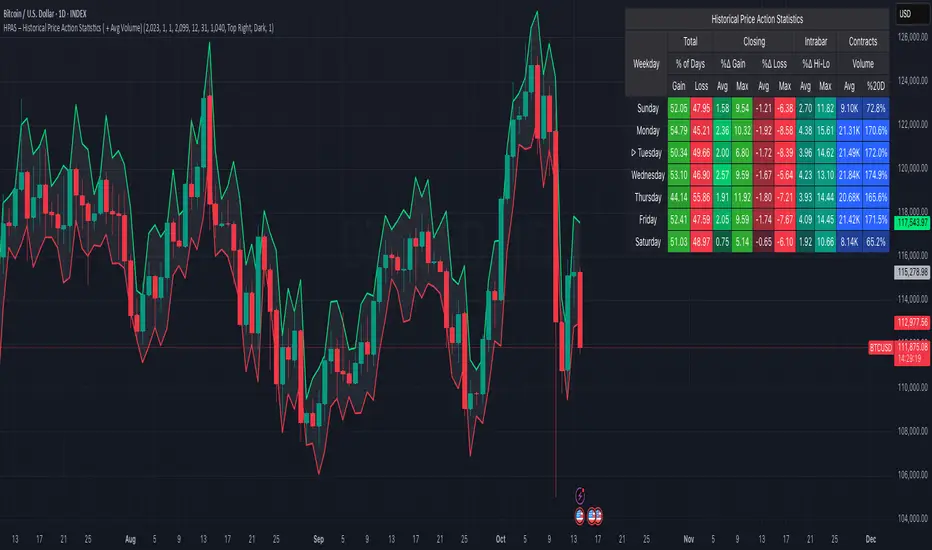
Task: Click the Wednesday row label
Action: (x=647, y=175)
